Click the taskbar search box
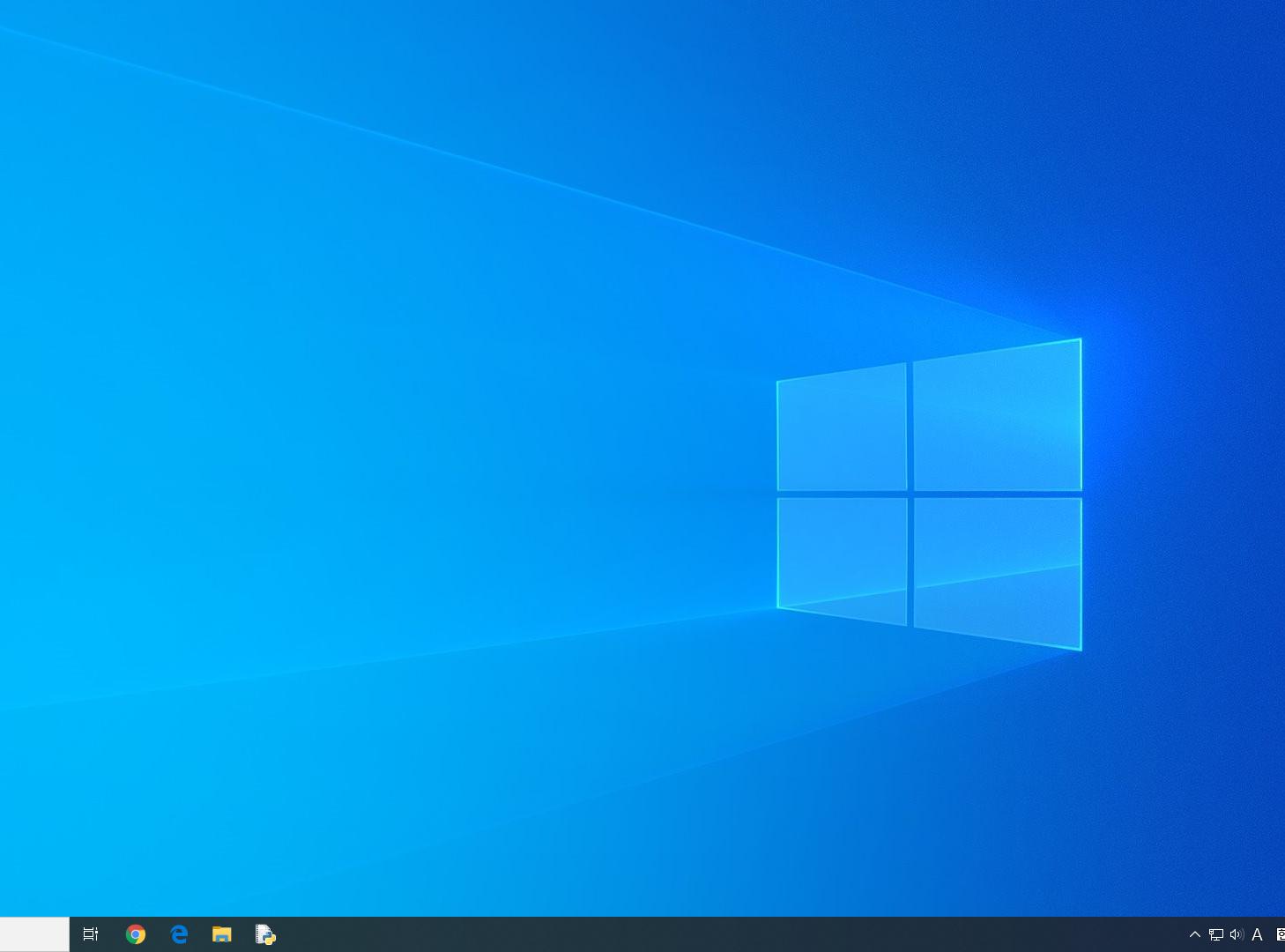Image resolution: width=1285 pixels, height=952 pixels. [x=34, y=934]
